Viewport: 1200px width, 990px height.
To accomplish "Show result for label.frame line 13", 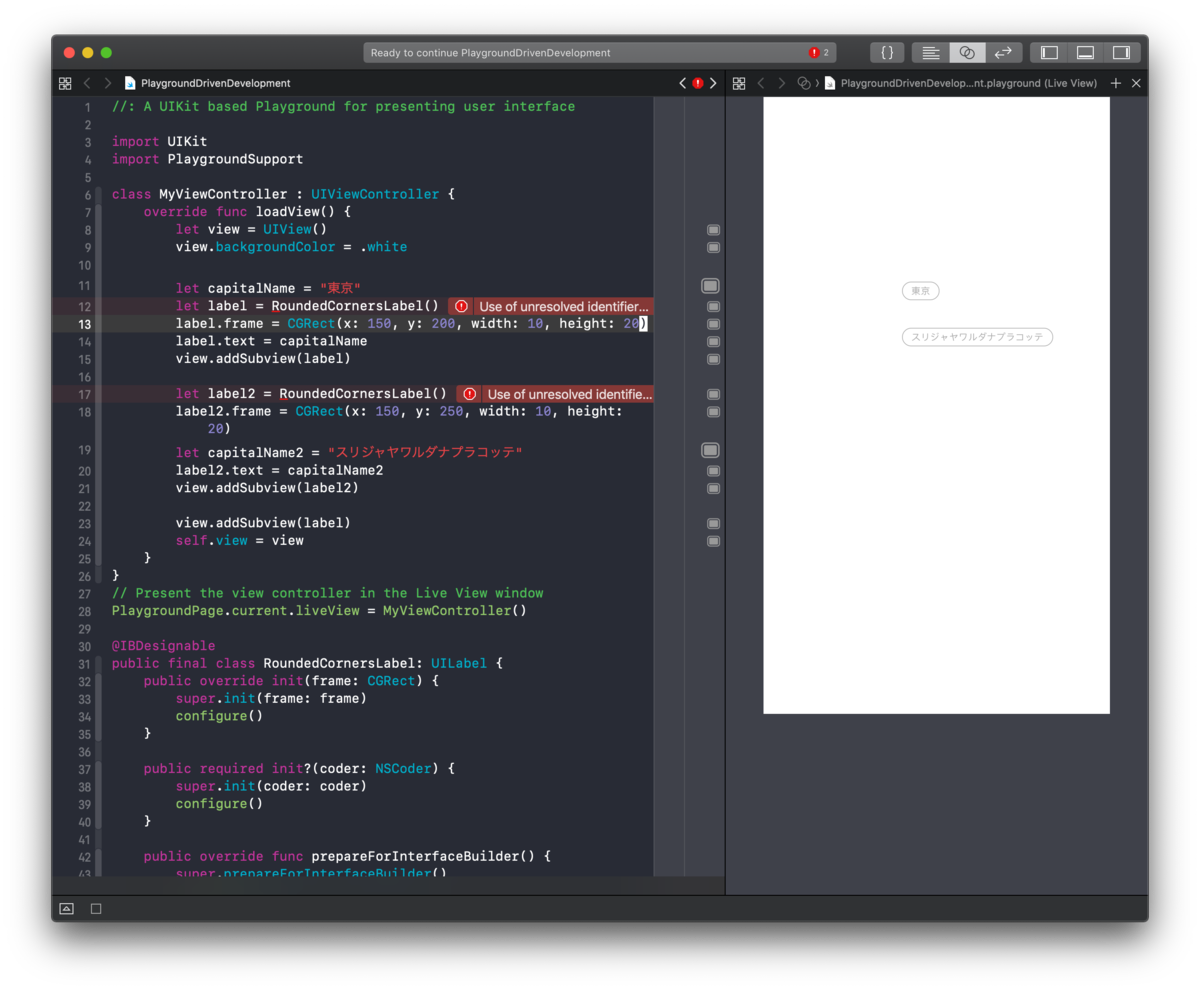I will tap(714, 324).
